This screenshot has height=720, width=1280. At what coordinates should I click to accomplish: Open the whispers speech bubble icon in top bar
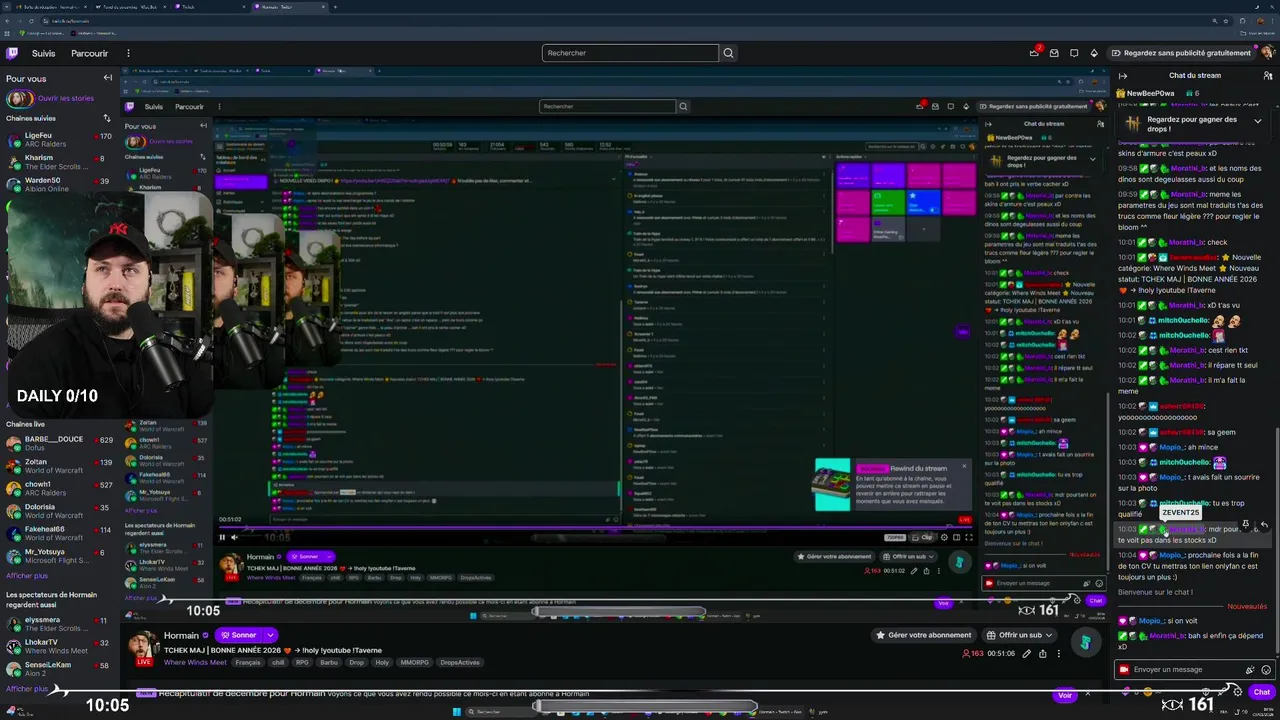(x=1074, y=53)
